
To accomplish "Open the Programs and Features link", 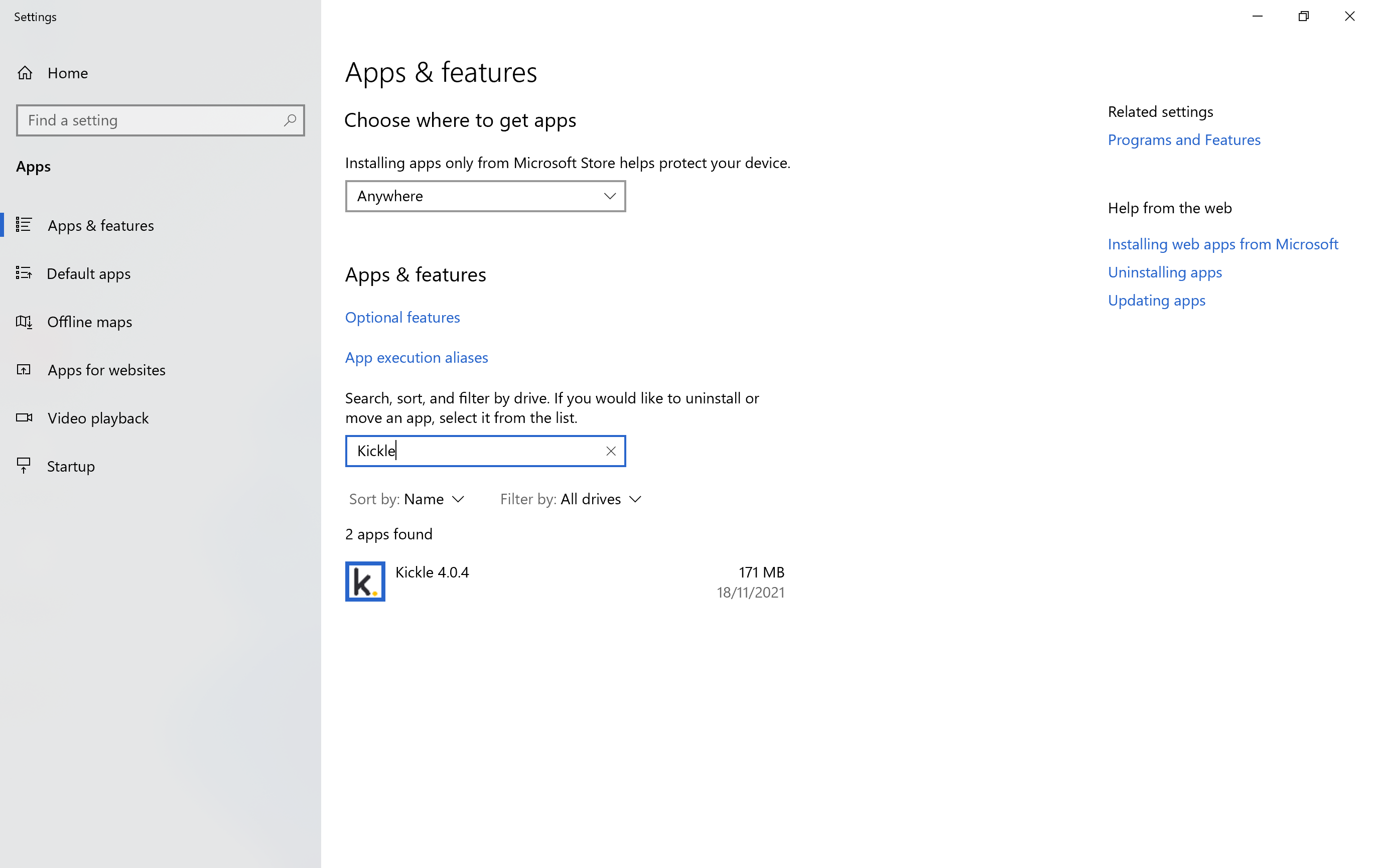I will [x=1183, y=139].
